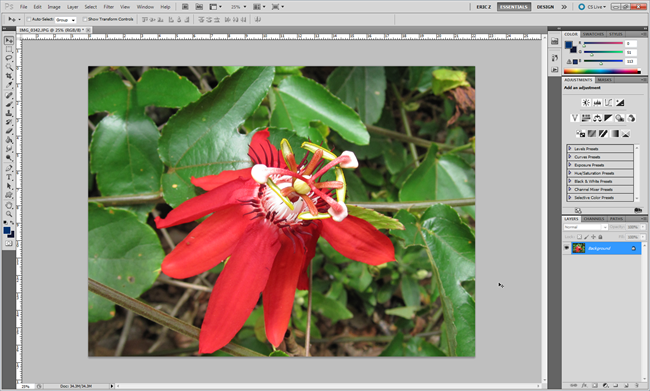Open the Filter menu
The height and width of the screenshot is (391, 650).
pyautogui.click(x=109, y=7)
